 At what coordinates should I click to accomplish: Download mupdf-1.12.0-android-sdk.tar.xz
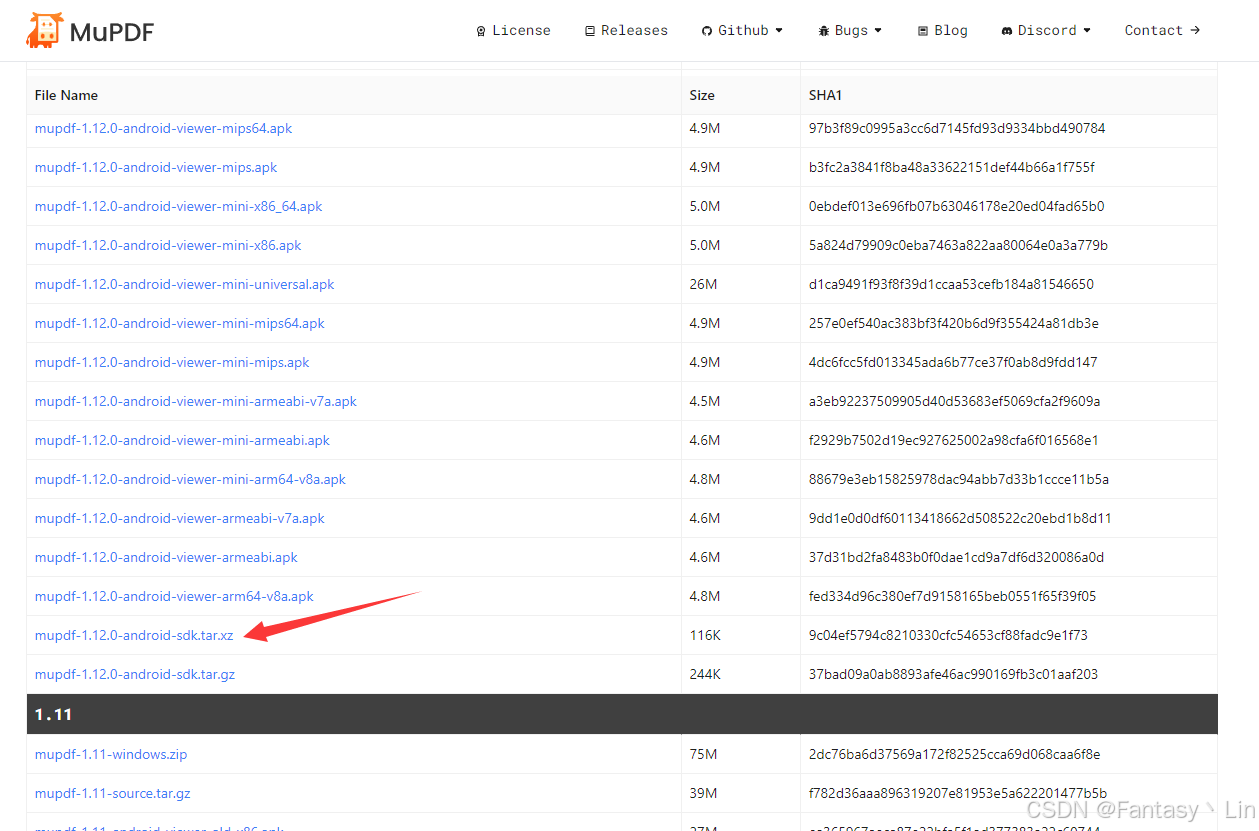click(134, 635)
